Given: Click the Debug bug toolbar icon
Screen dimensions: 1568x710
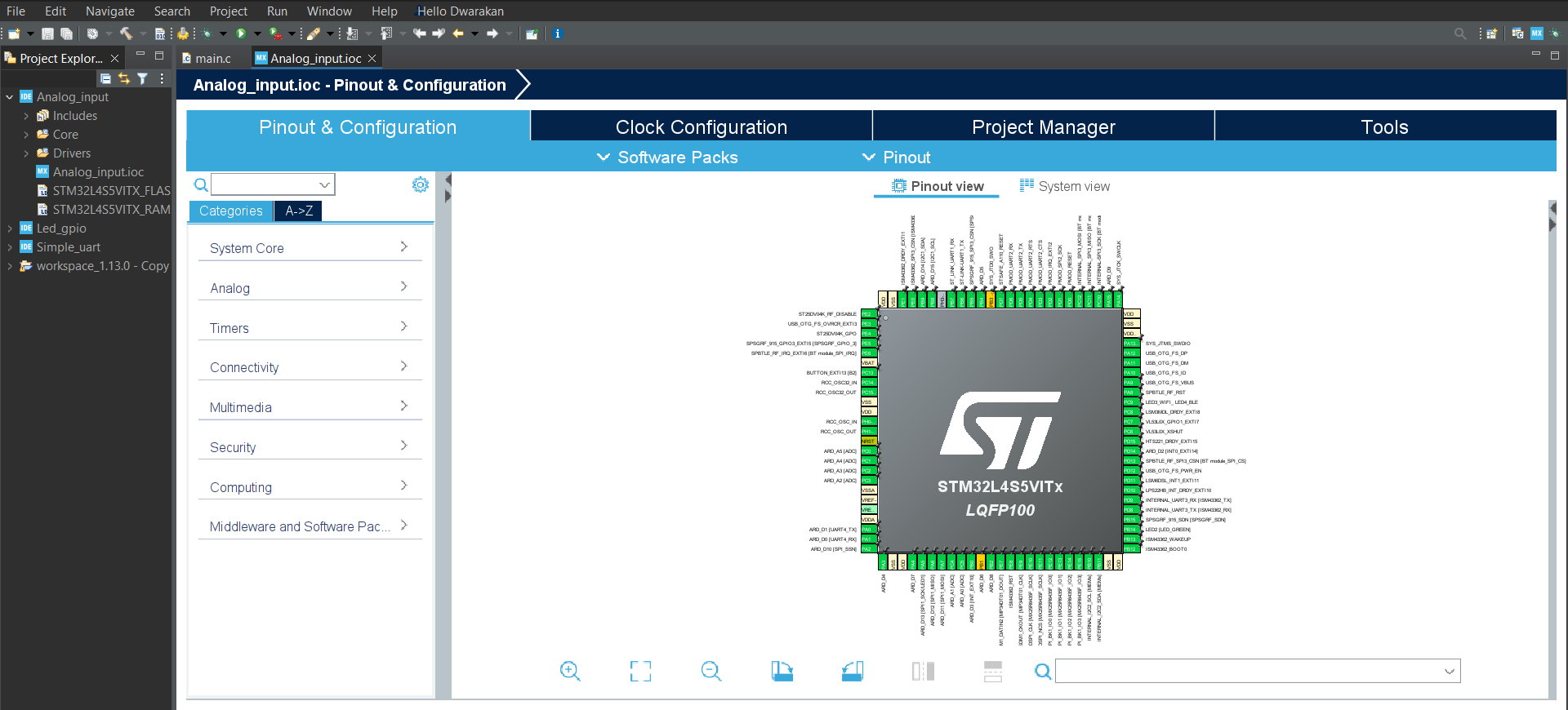Looking at the screenshot, I should [x=207, y=33].
